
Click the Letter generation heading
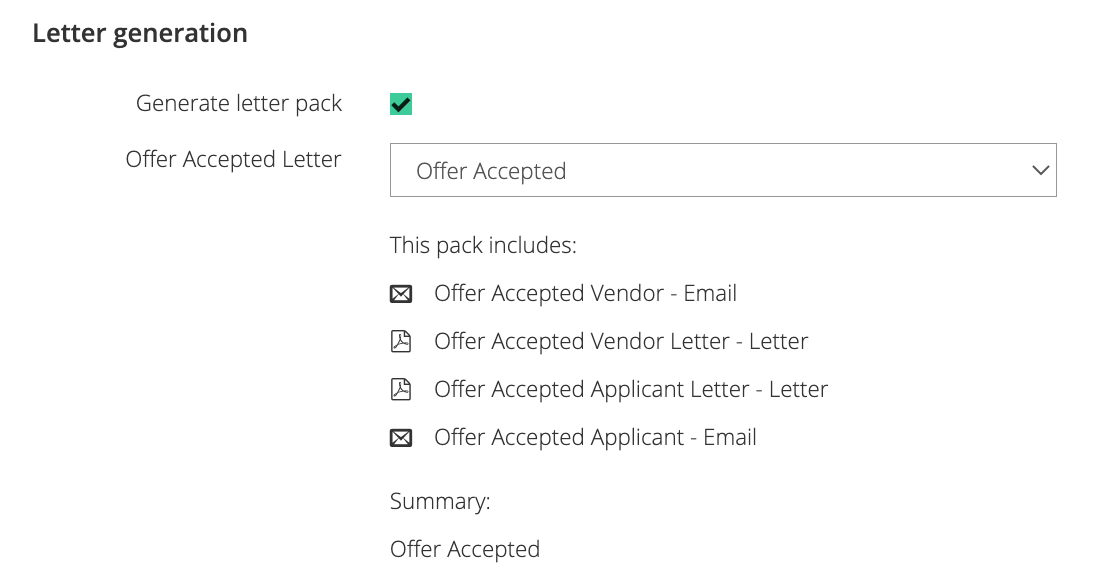tap(140, 33)
